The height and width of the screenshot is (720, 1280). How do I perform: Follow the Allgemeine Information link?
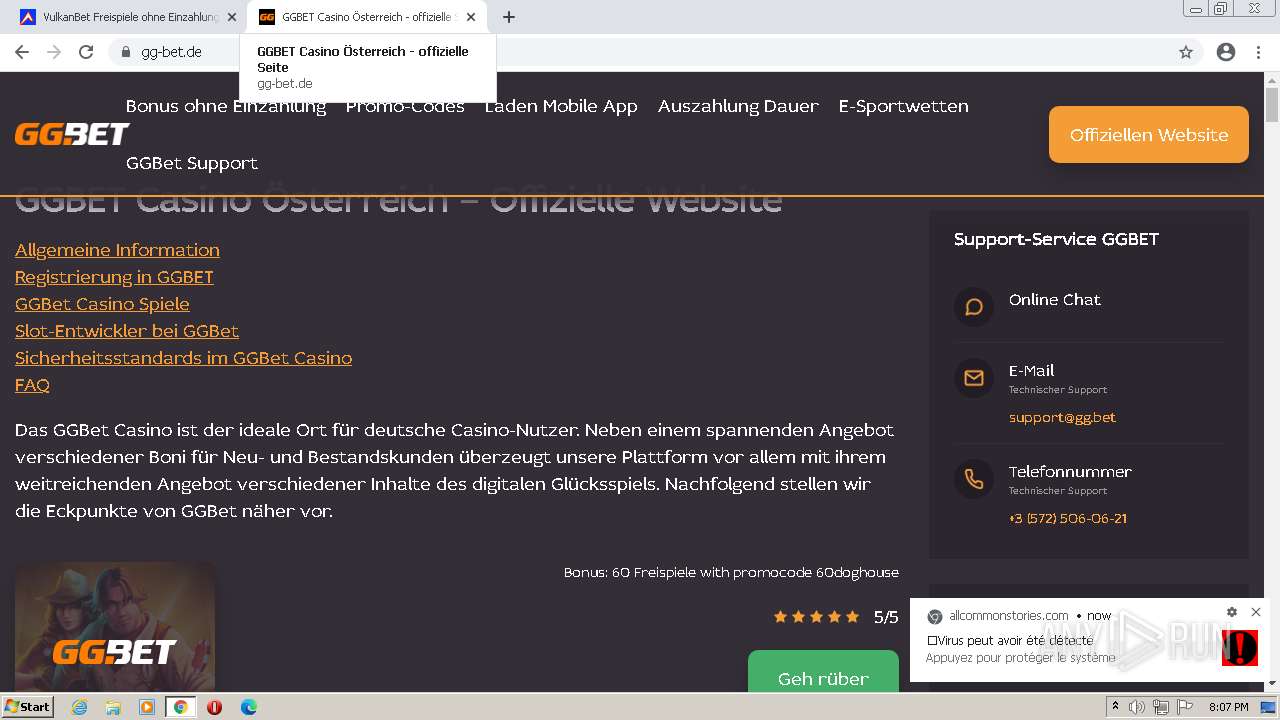click(x=117, y=250)
